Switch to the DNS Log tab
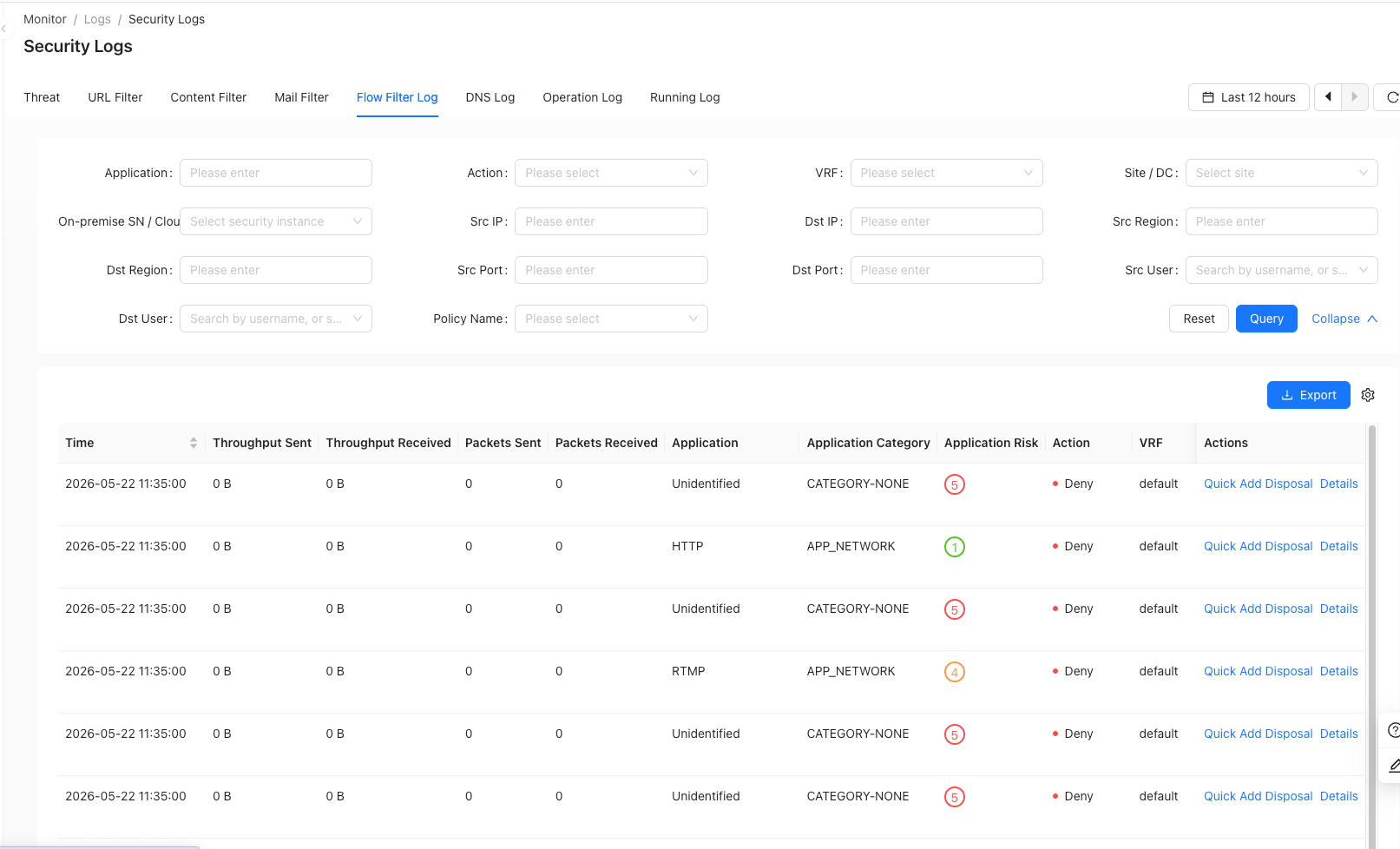 click(x=490, y=97)
